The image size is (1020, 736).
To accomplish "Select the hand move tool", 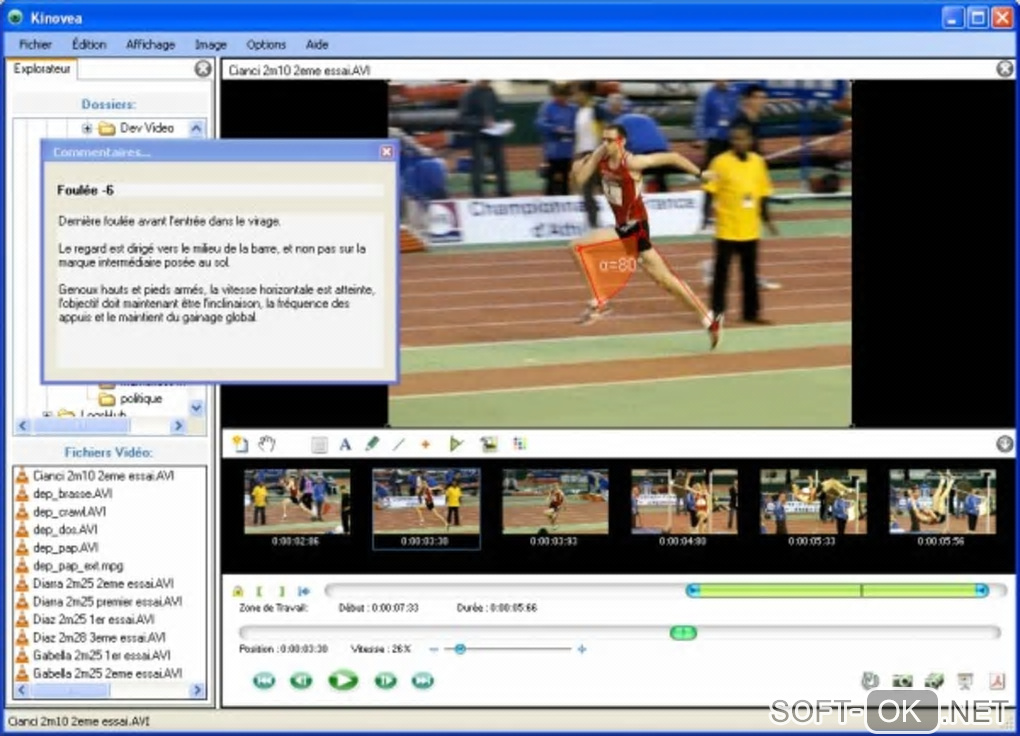I will point(267,444).
